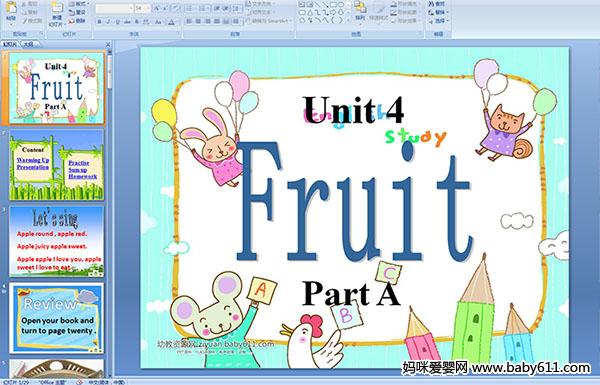This screenshot has width=600, height=385.
Task: Toggle Justify paragraph alignment
Action: tap(217, 21)
